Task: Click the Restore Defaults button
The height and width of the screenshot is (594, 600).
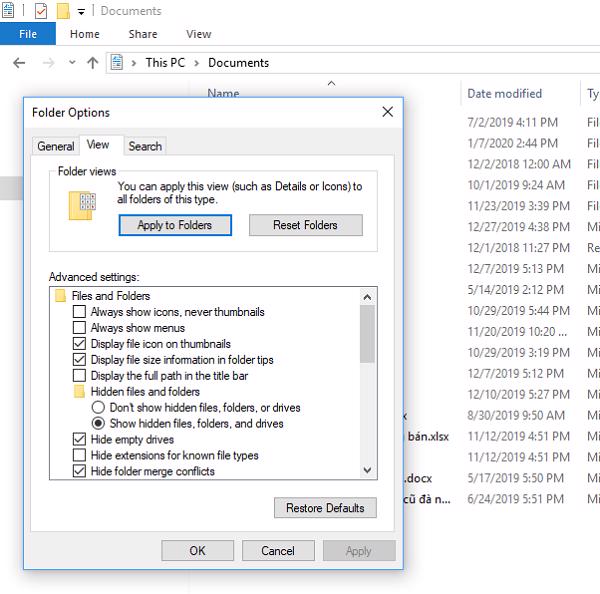Action: (325, 508)
